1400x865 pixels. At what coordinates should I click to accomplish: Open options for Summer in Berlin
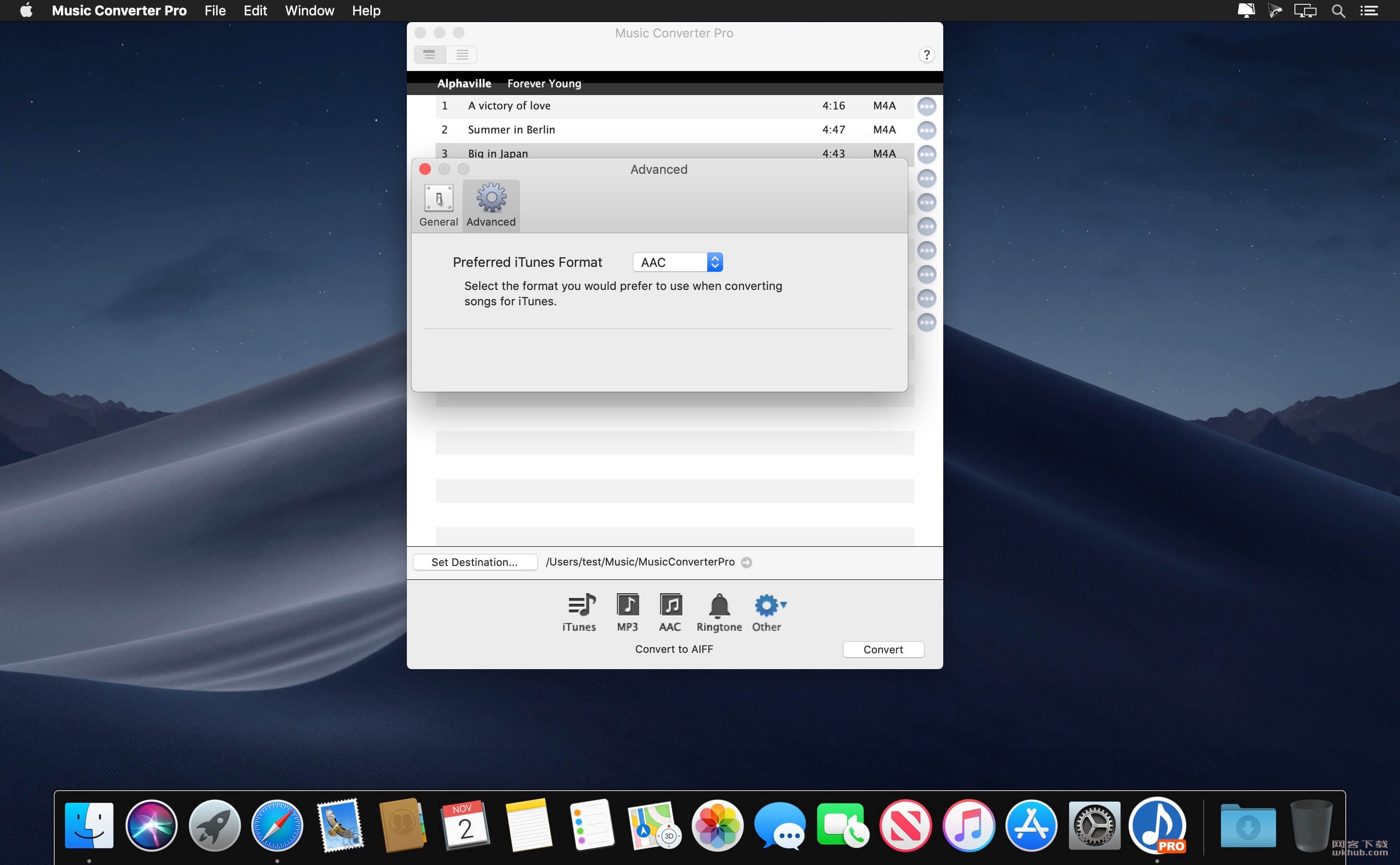point(926,130)
